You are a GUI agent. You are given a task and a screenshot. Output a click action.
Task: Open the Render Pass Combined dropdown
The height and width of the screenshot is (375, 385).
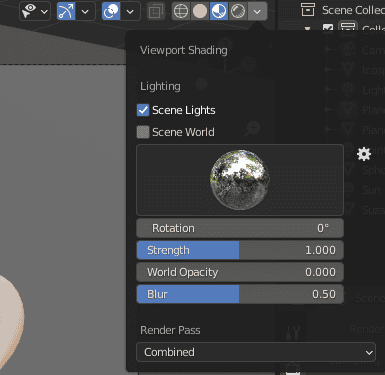256,352
